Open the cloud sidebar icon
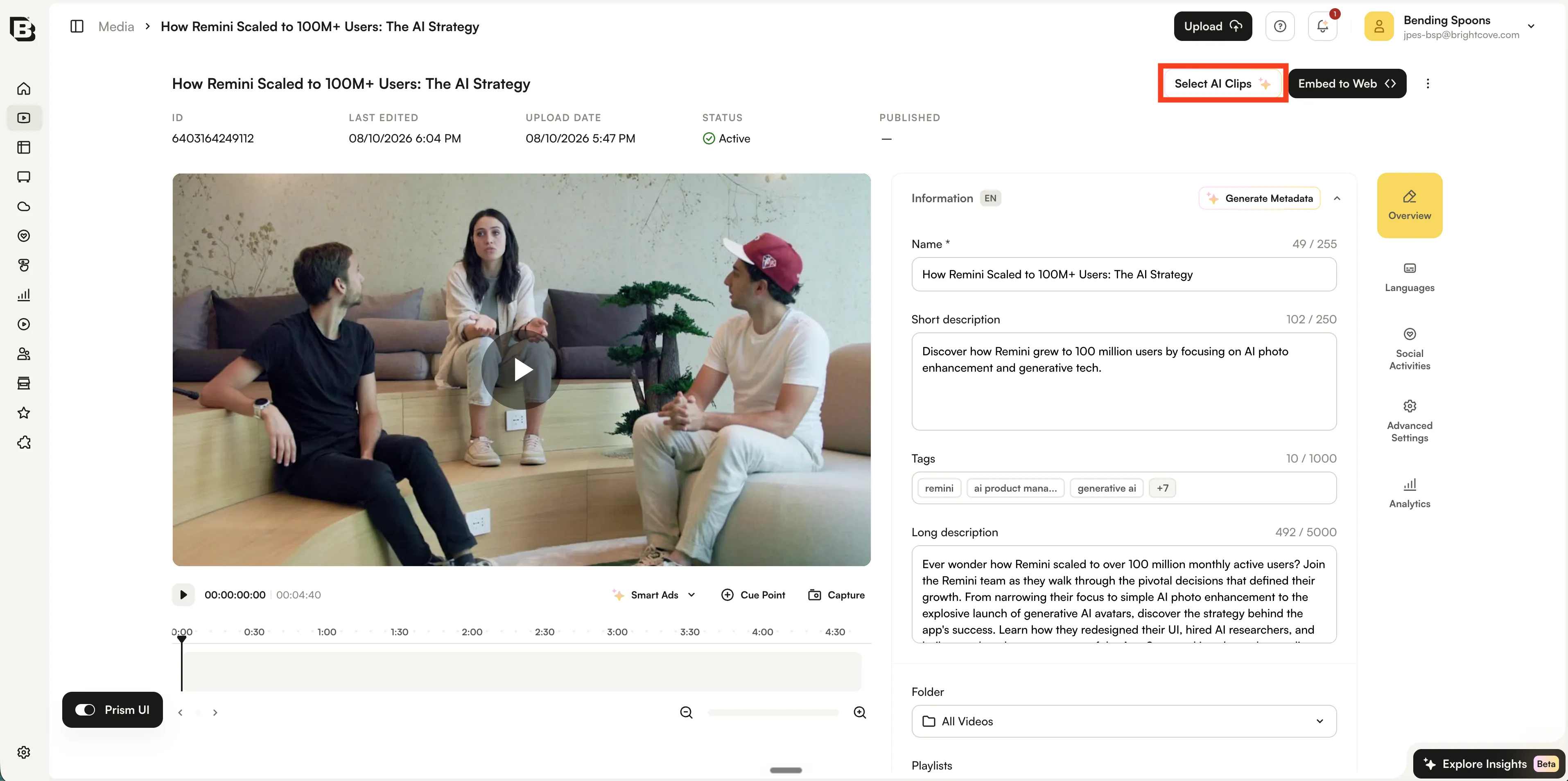This screenshot has width=1568, height=781. coord(24,206)
